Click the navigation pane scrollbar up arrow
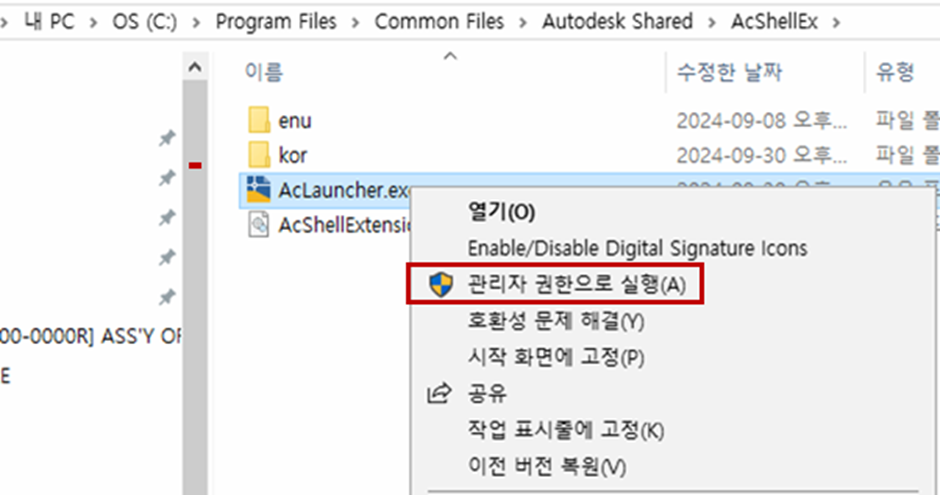Image resolution: width=940 pixels, height=495 pixels. pyautogui.click(x=195, y=67)
